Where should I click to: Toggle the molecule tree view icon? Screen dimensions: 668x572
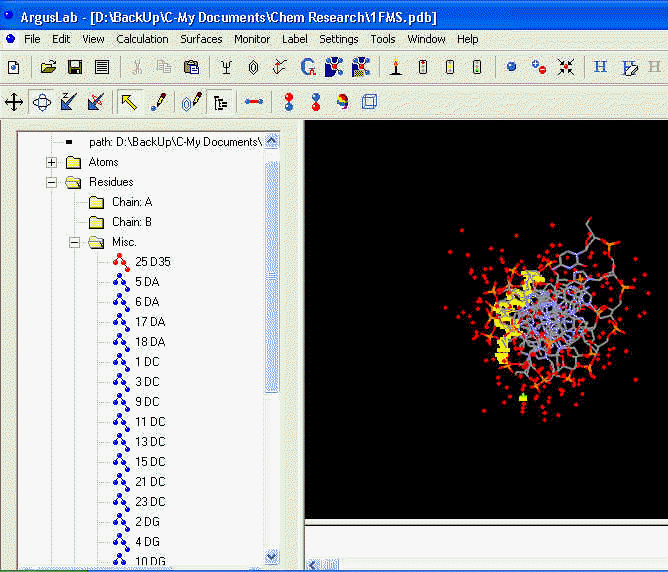click(x=221, y=102)
